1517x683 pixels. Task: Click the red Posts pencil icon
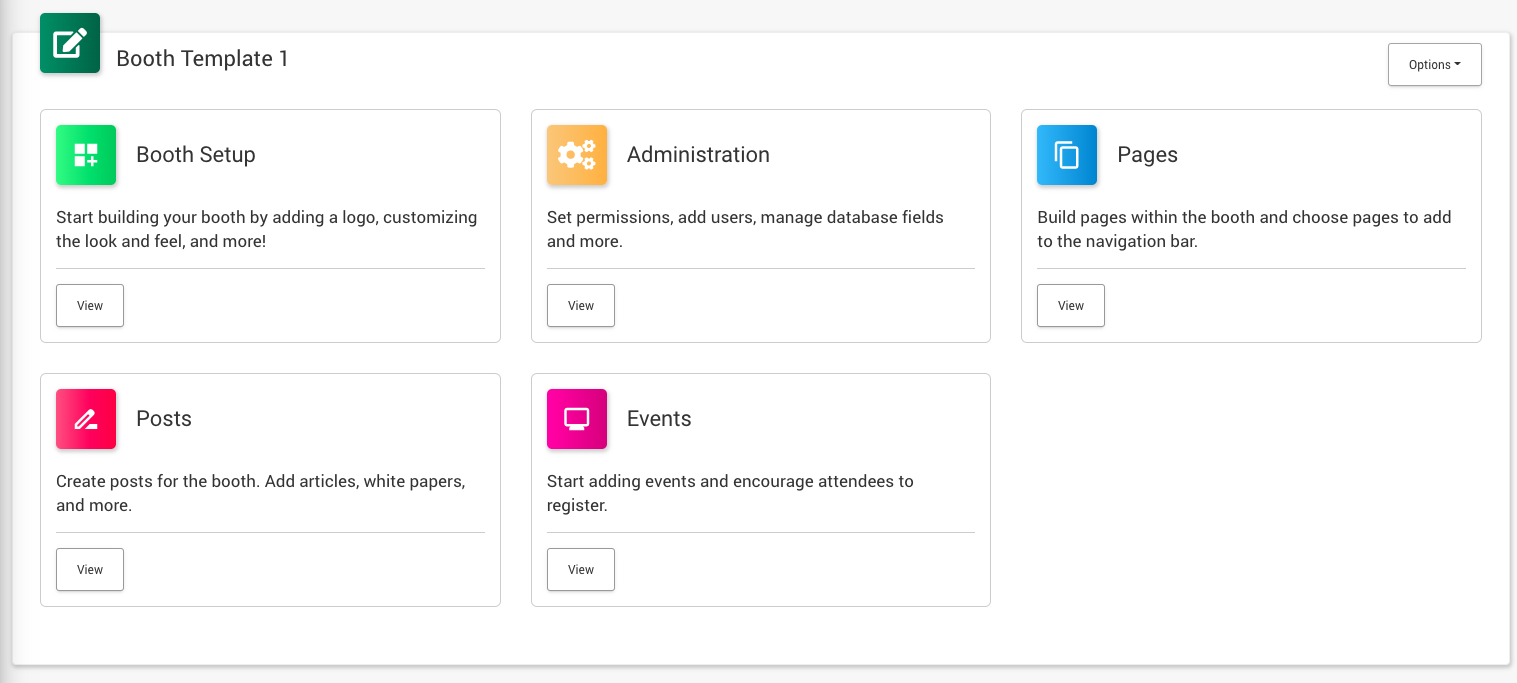[x=86, y=419]
